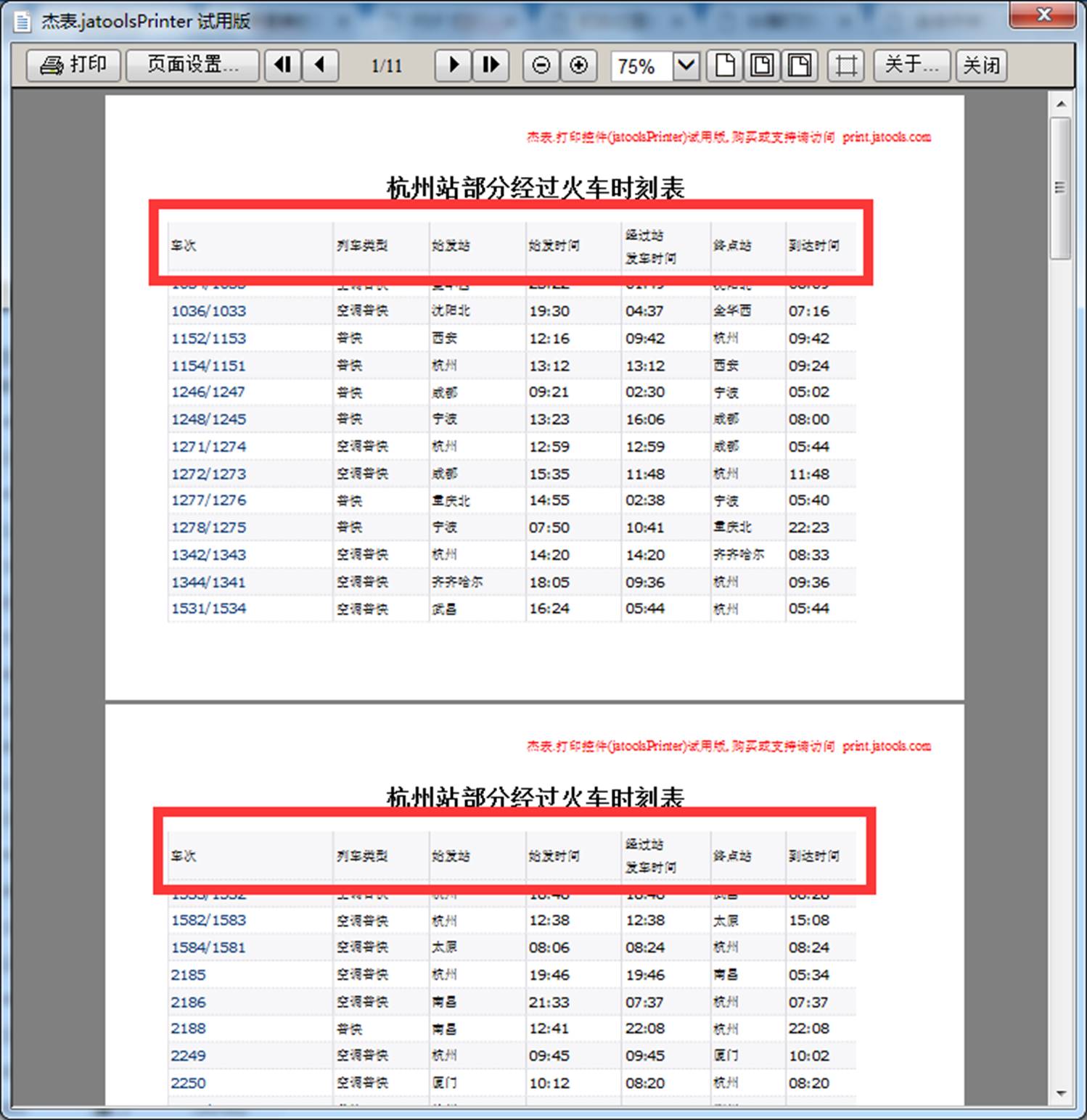Click the 关闭 close button in toolbar

[981, 65]
